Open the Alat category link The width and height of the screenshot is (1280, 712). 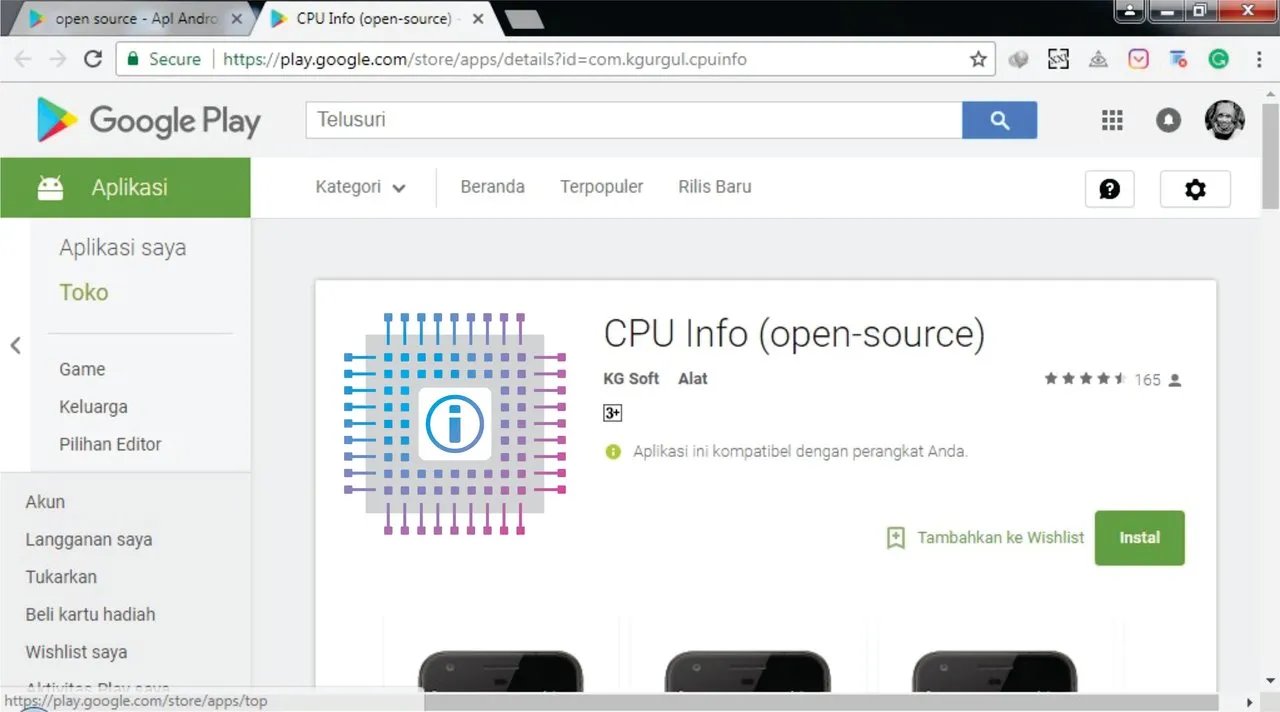[x=692, y=379]
